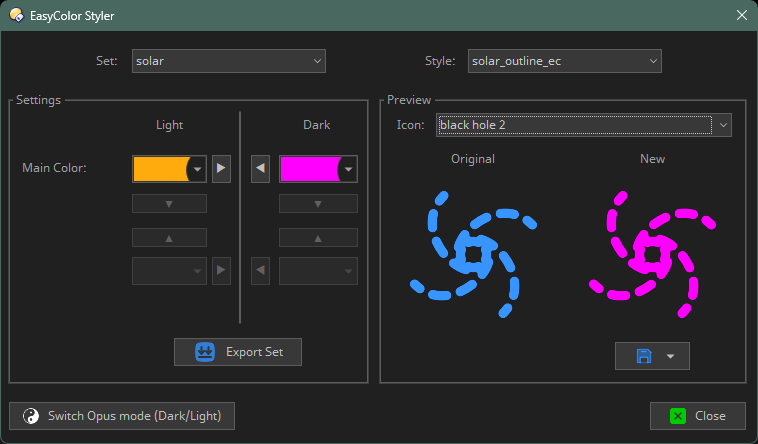Click the Main Color label
Screen dimensions: 758x444
pos(54,168)
